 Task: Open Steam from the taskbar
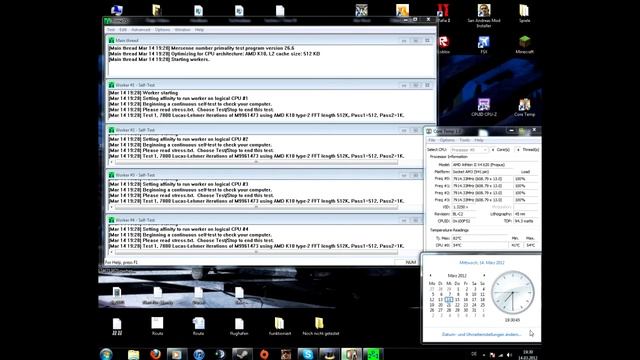(x=242, y=354)
